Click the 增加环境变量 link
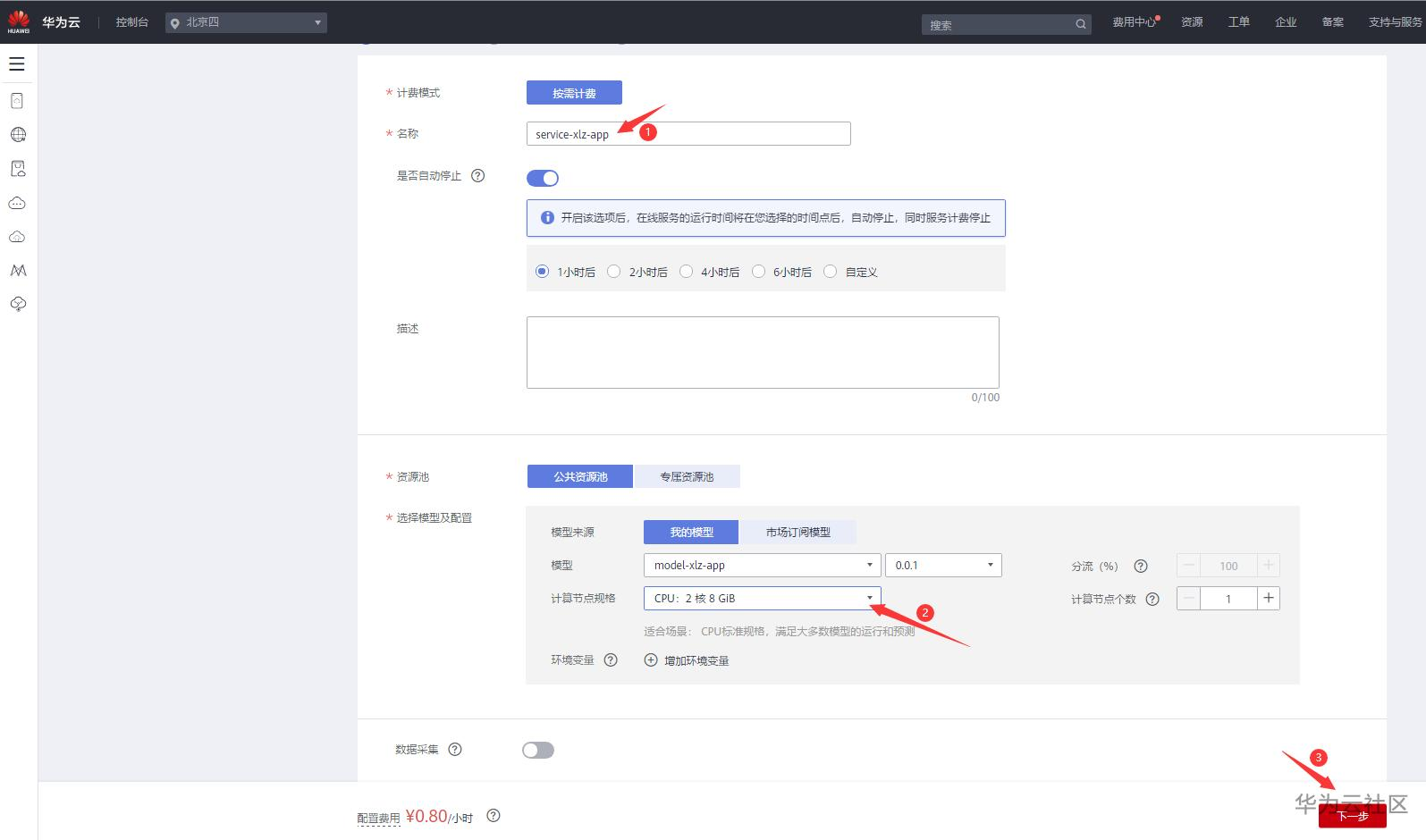1426x840 pixels. (696, 660)
